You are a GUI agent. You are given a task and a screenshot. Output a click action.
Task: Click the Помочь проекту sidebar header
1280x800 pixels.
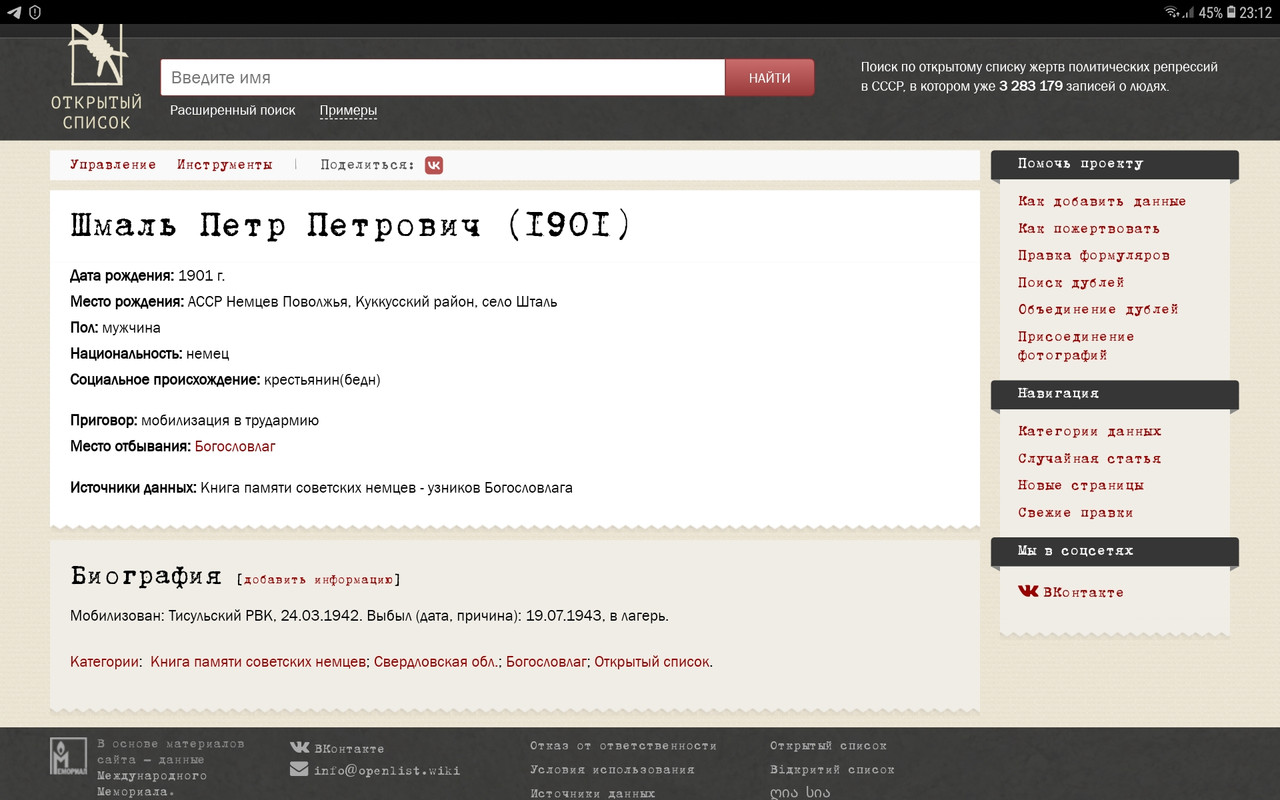tap(1115, 164)
